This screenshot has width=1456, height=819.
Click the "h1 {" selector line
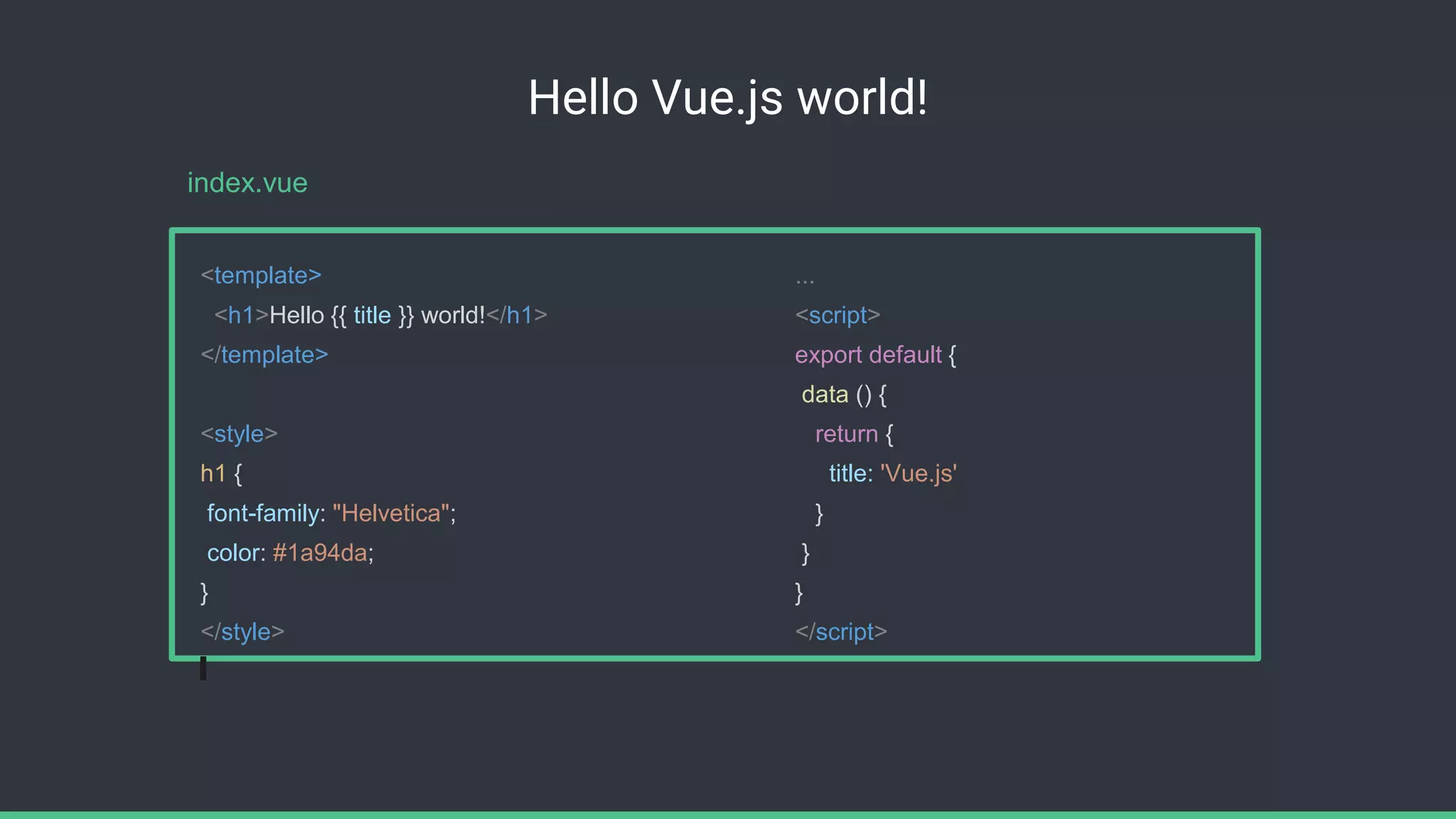pyautogui.click(x=221, y=473)
